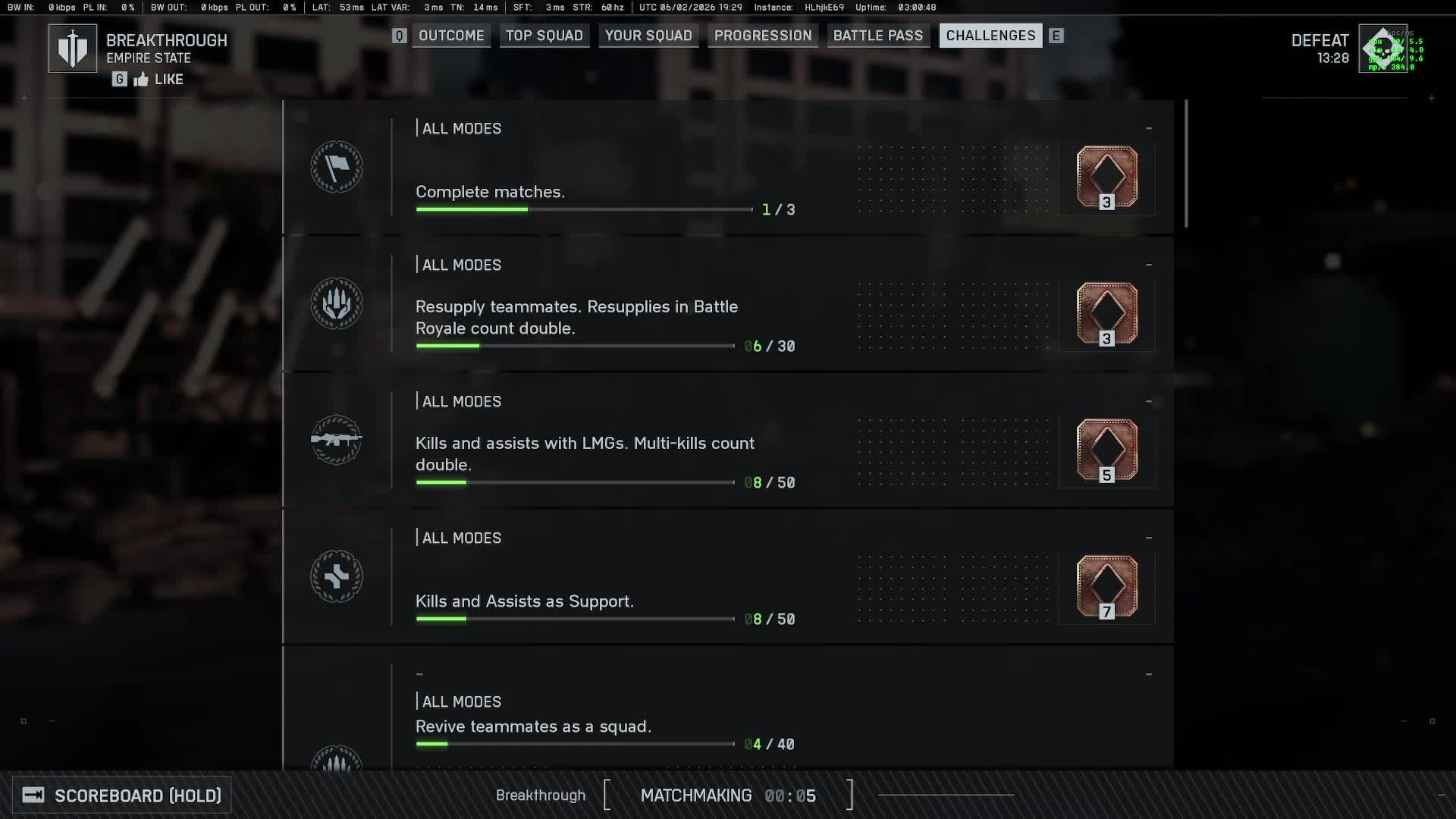Click the 04 / 40 progress counter
Screen dimensions: 1456x819
[770, 744]
